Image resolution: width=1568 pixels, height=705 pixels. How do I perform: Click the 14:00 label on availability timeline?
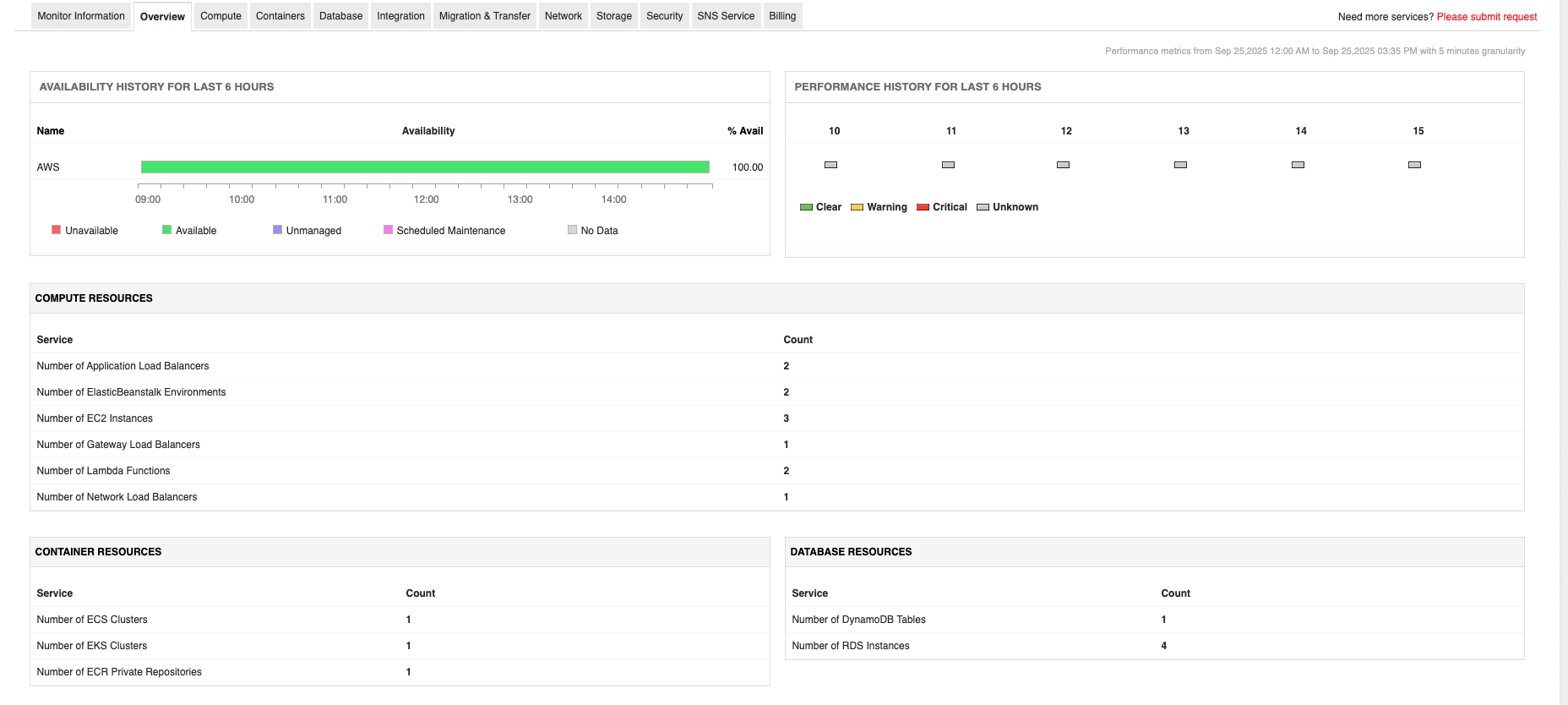pos(614,199)
